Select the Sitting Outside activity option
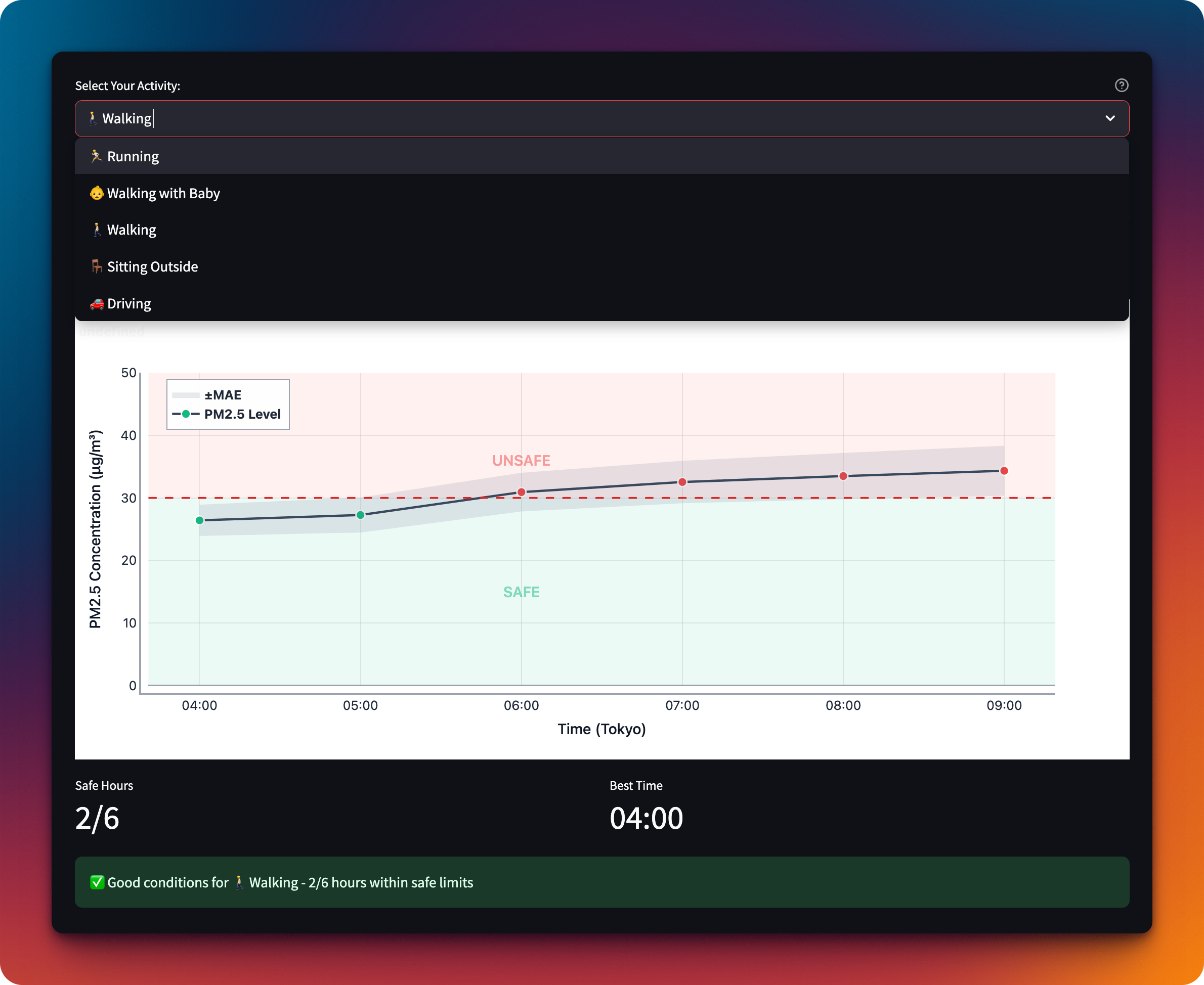 [x=152, y=266]
